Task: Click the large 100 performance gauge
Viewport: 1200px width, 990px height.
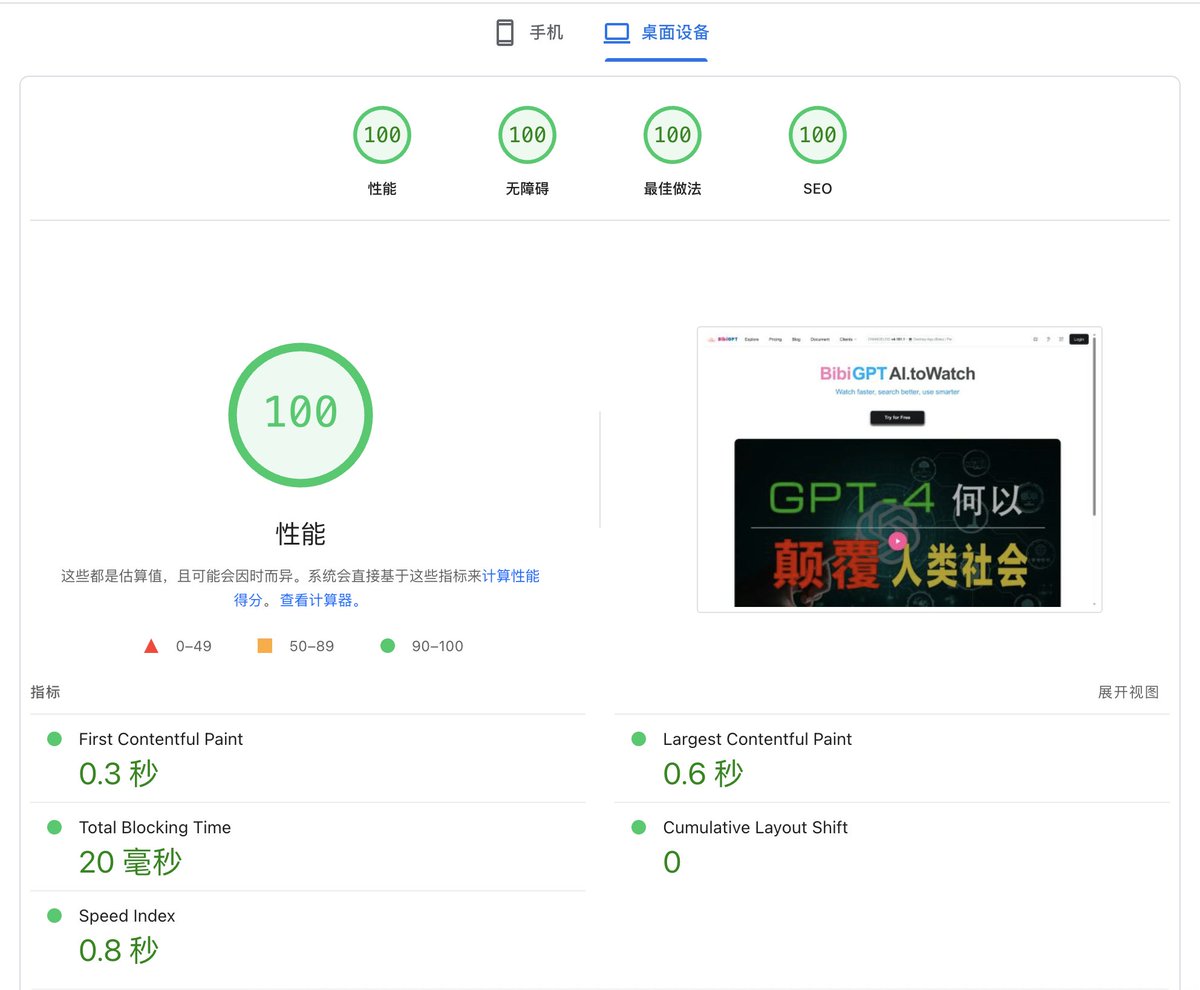Action: [x=300, y=414]
